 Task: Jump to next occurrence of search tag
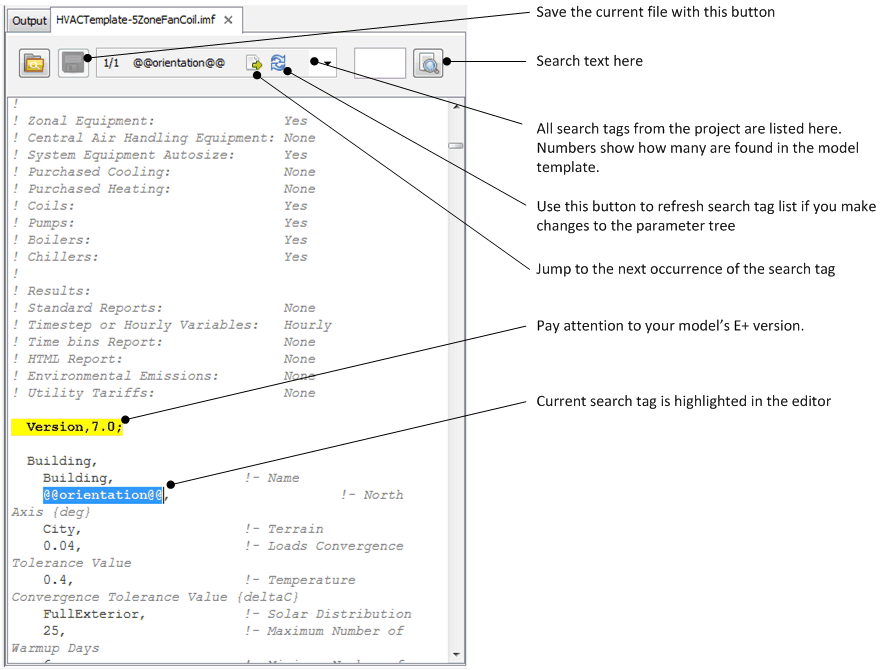[254, 63]
